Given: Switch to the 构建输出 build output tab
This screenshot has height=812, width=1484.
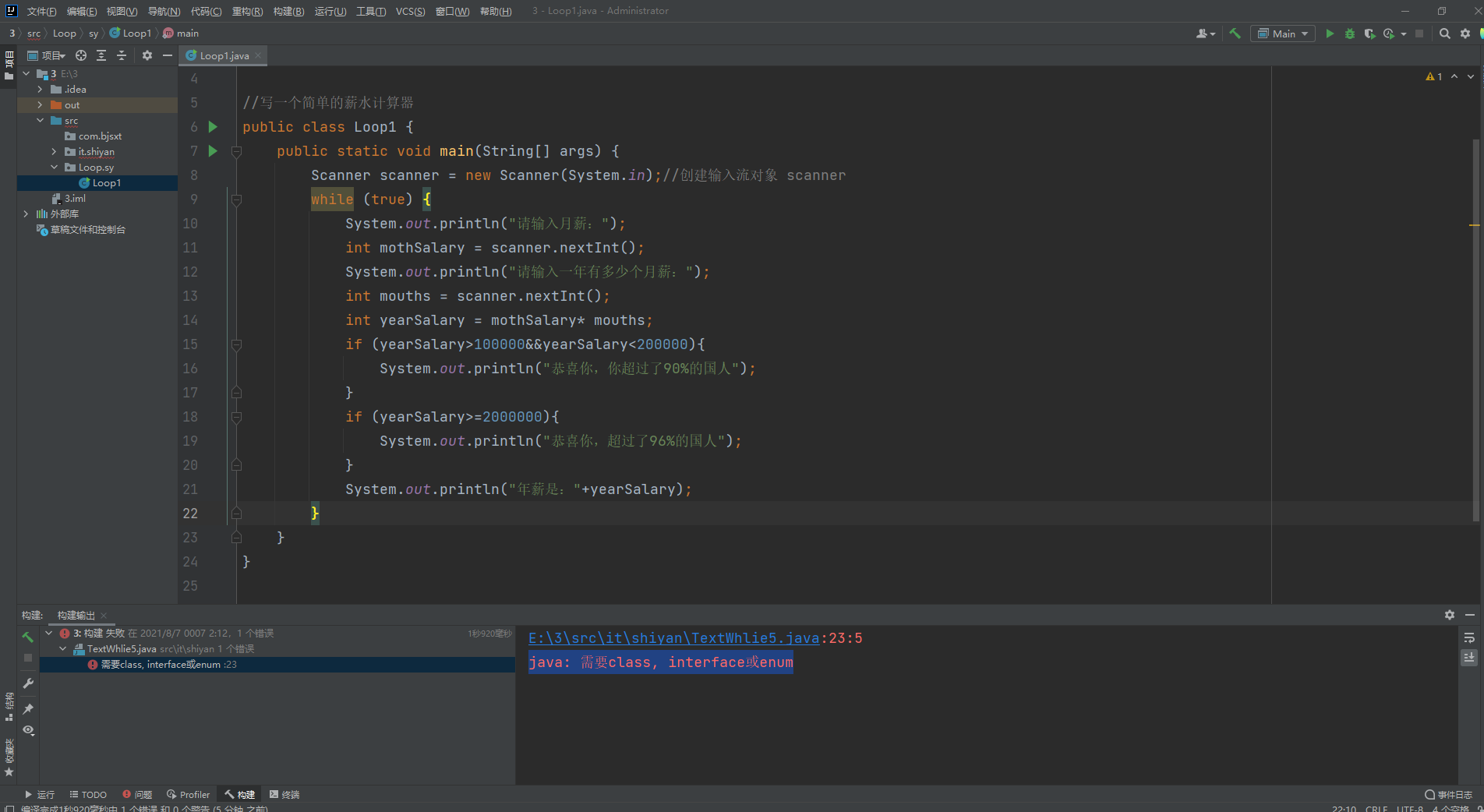Looking at the screenshot, I should [76, 616].
